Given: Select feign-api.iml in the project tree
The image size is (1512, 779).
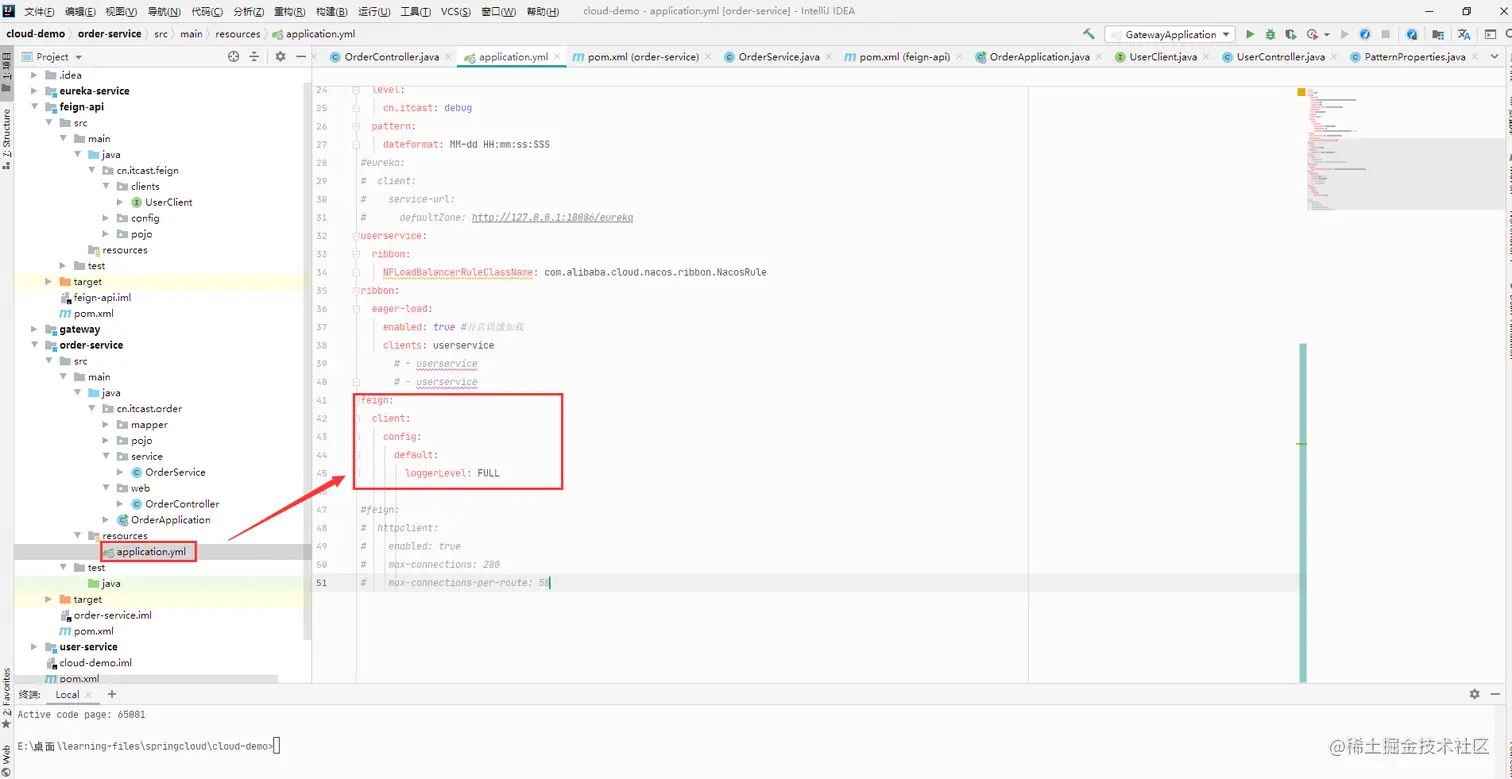Looking at the screenshot, I should click(x=102, y=298).
